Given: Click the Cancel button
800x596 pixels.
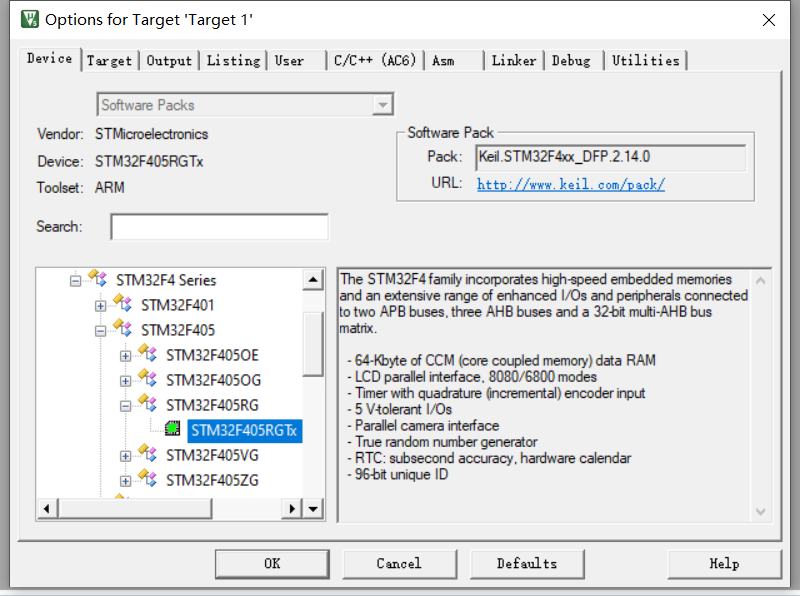Looking at the screenshot, I should click(x=399, y=564).
